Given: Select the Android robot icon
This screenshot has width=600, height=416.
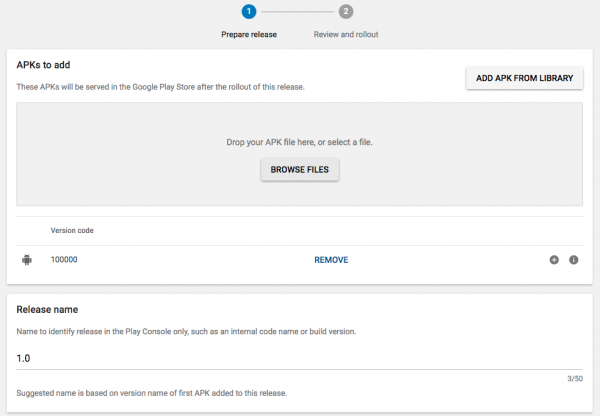Looking at the screenshot, I should (26, 260).
